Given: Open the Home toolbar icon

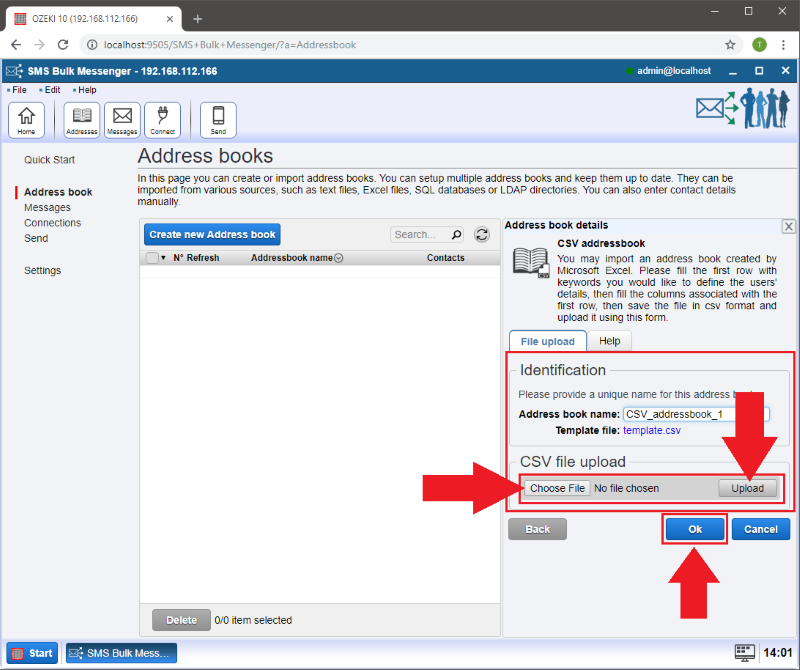Looking at the screenshot, I should (x=26, y=119).
